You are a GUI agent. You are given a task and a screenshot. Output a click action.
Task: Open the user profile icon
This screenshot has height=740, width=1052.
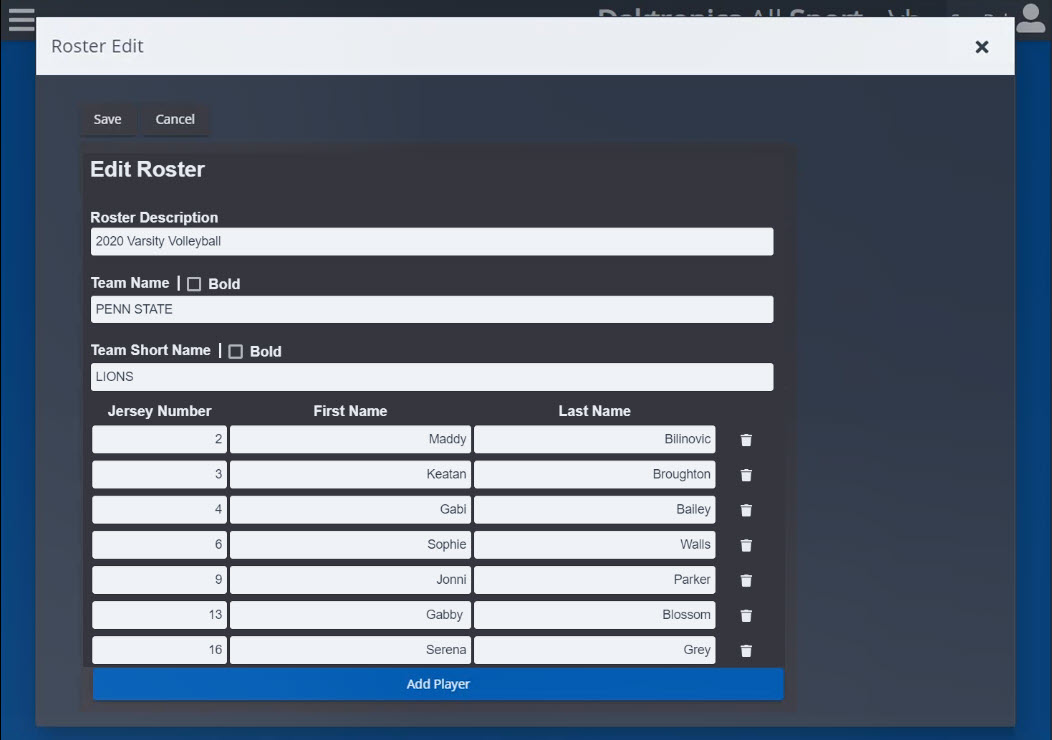[1029, 18]
